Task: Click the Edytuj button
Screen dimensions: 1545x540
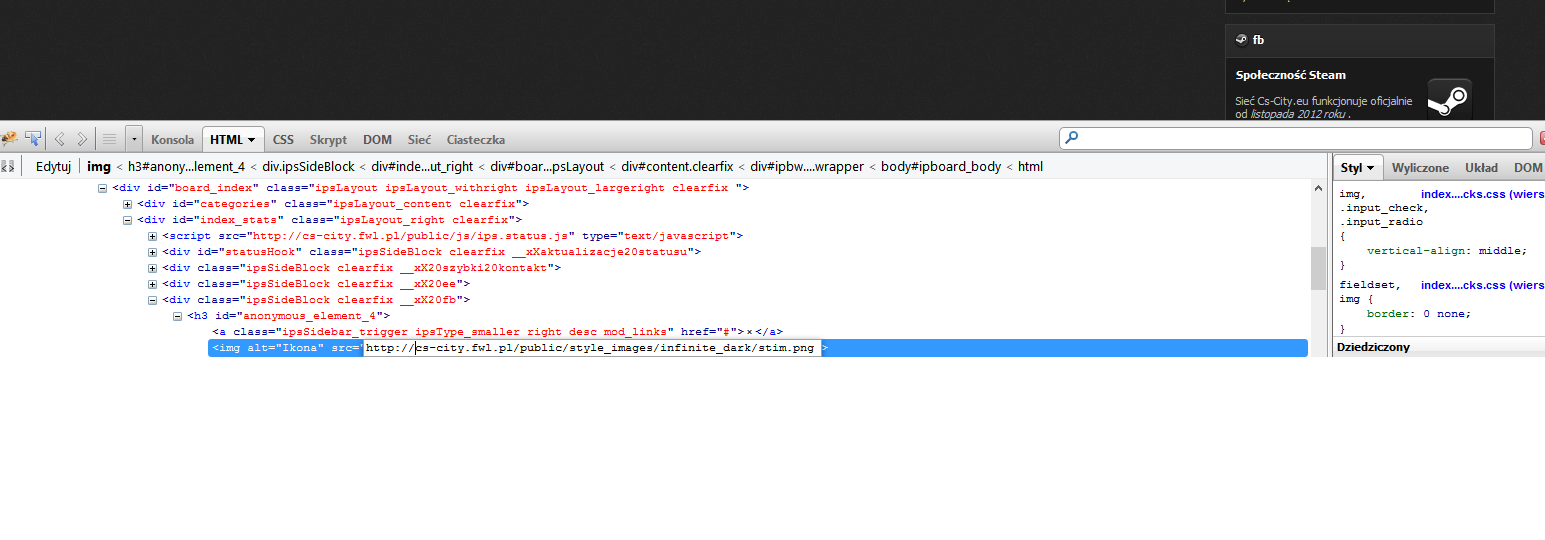Action: click(x=53, y=166)
